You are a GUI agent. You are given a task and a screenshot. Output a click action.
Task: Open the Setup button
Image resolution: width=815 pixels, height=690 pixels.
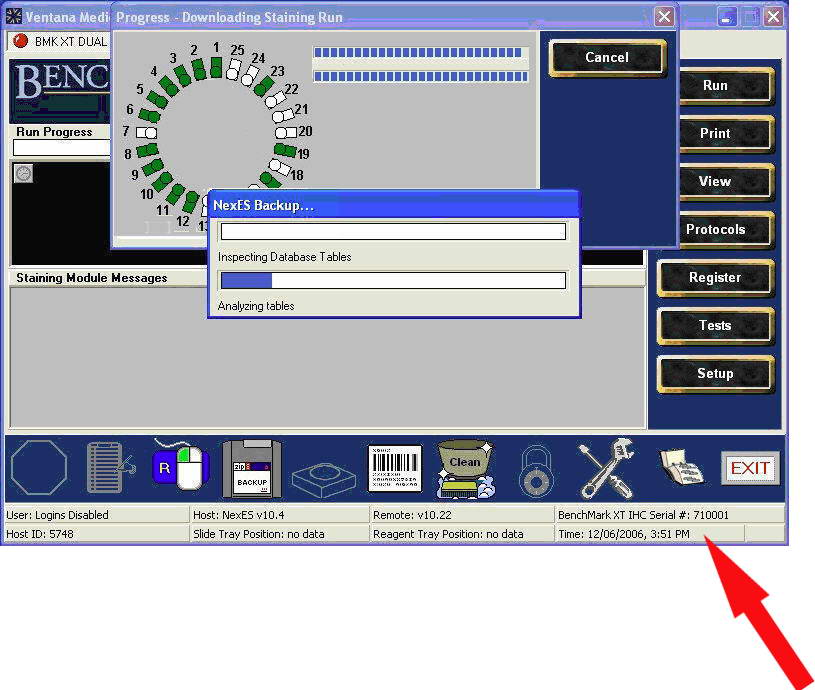pyautogui.click(x=715, y=374)
